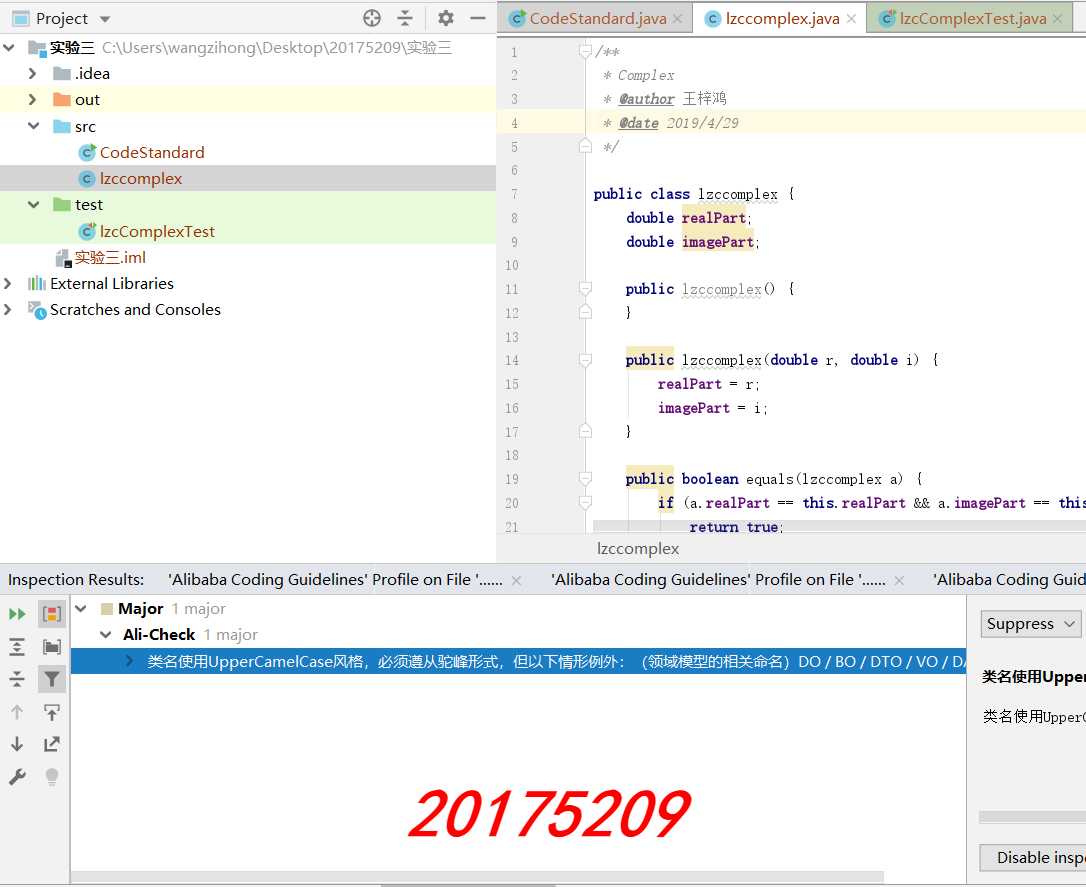Go to previous problem up arrow

tap(17, 712)
